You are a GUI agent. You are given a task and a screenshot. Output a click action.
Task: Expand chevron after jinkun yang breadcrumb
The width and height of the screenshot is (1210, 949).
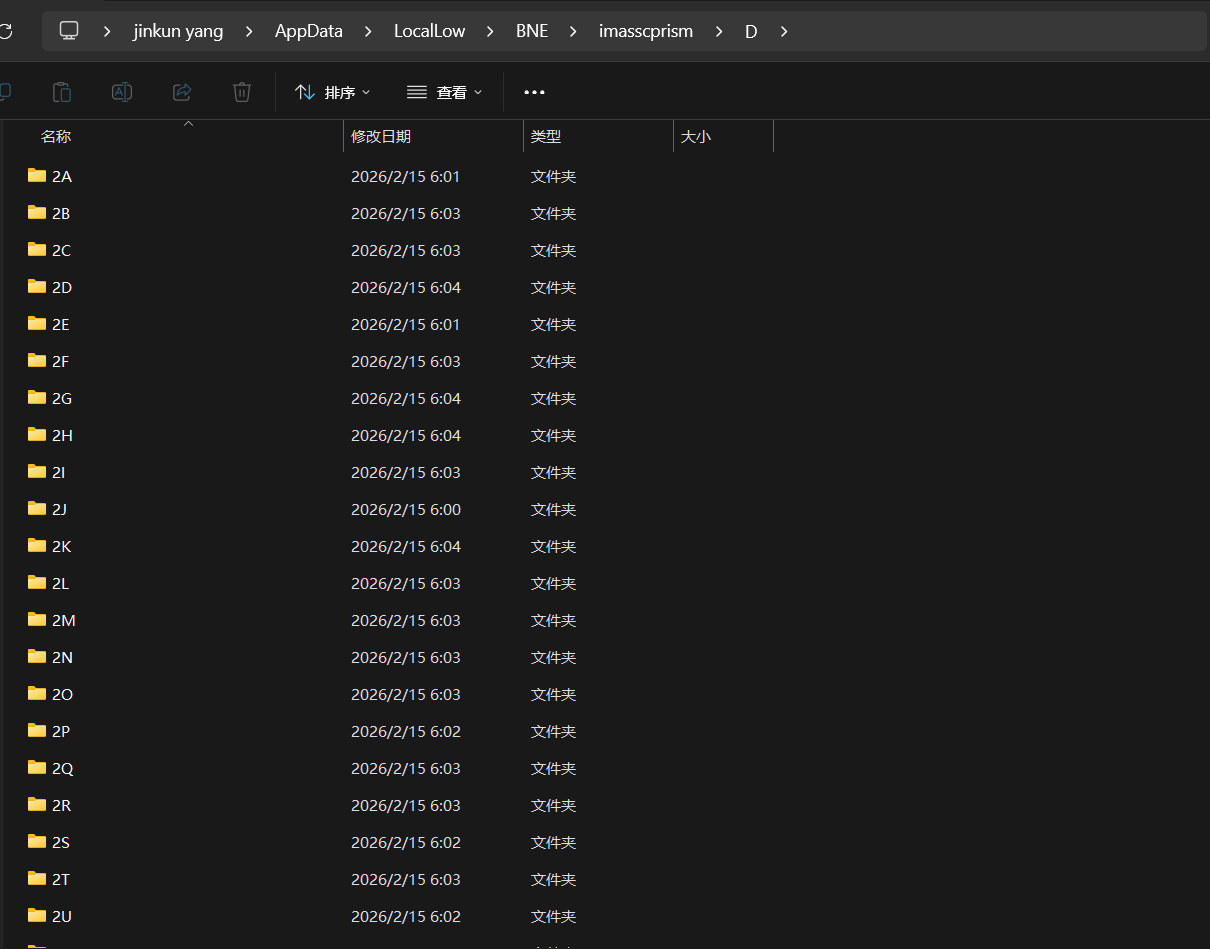pos(249,31)
